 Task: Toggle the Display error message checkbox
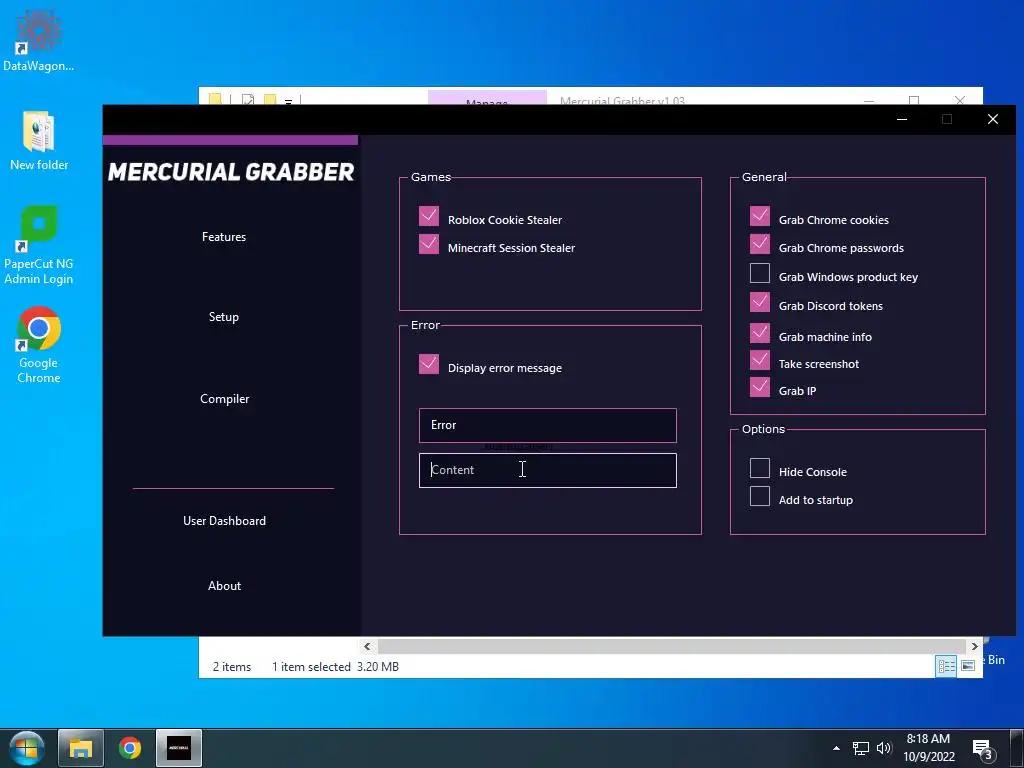[429, 364]
